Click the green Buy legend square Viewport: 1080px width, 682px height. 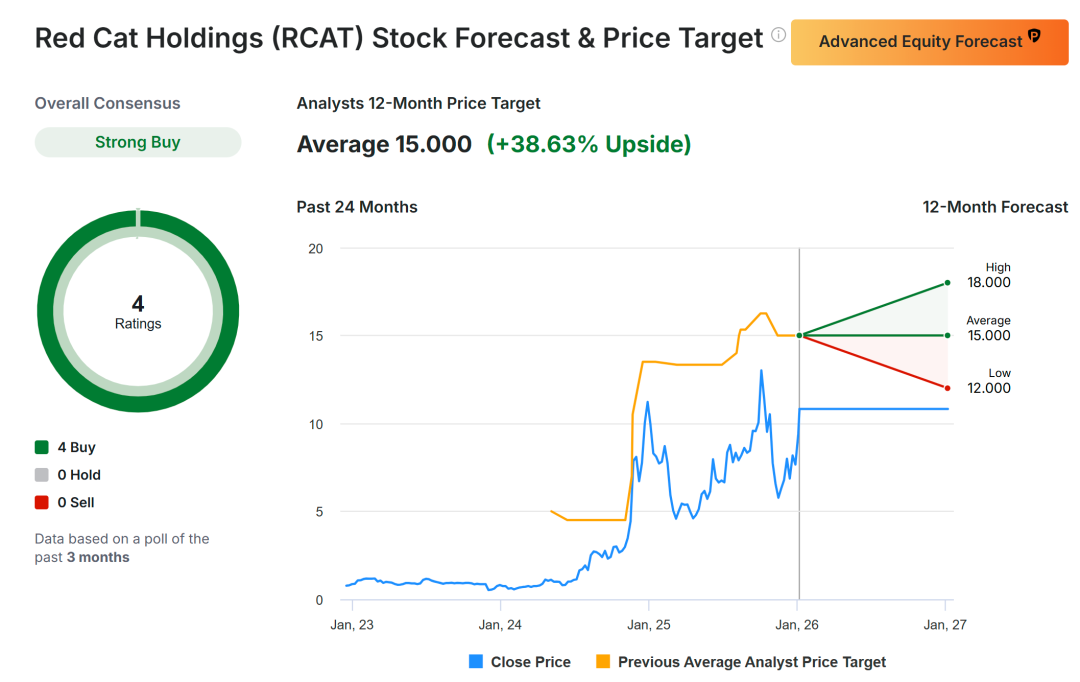coord(42,448)
